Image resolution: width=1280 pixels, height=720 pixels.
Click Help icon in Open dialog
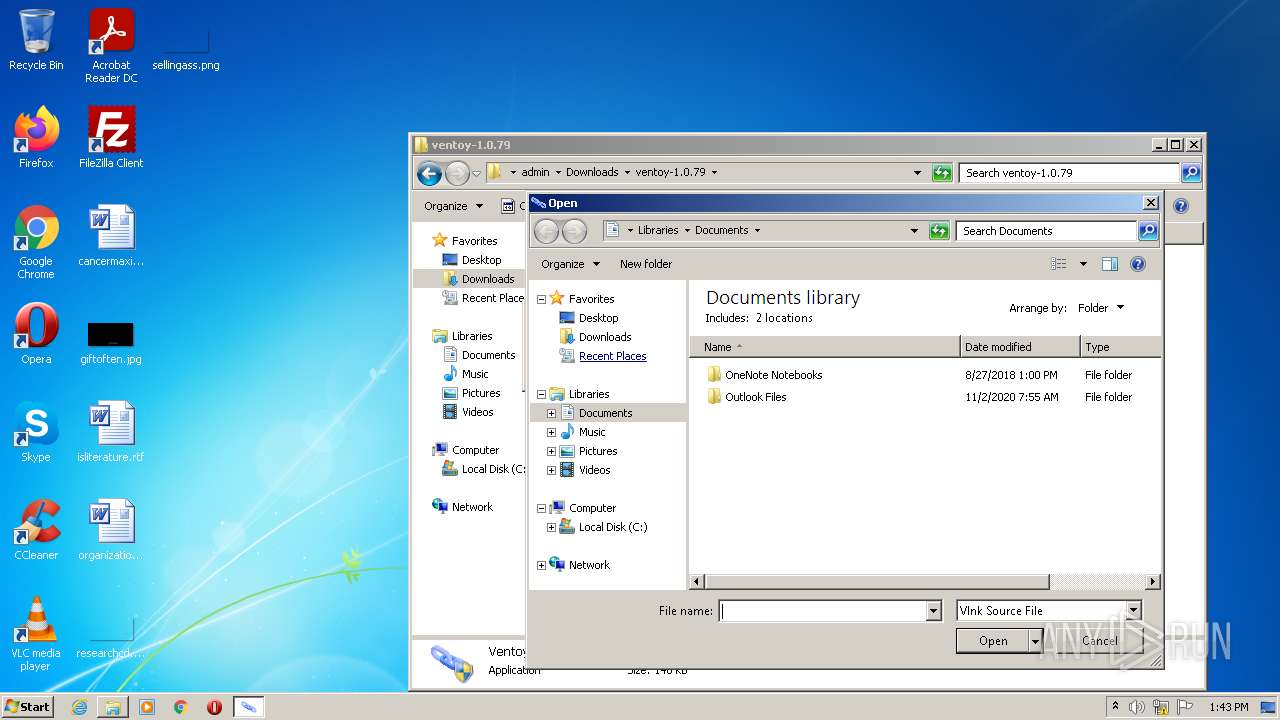[1137, 264]
